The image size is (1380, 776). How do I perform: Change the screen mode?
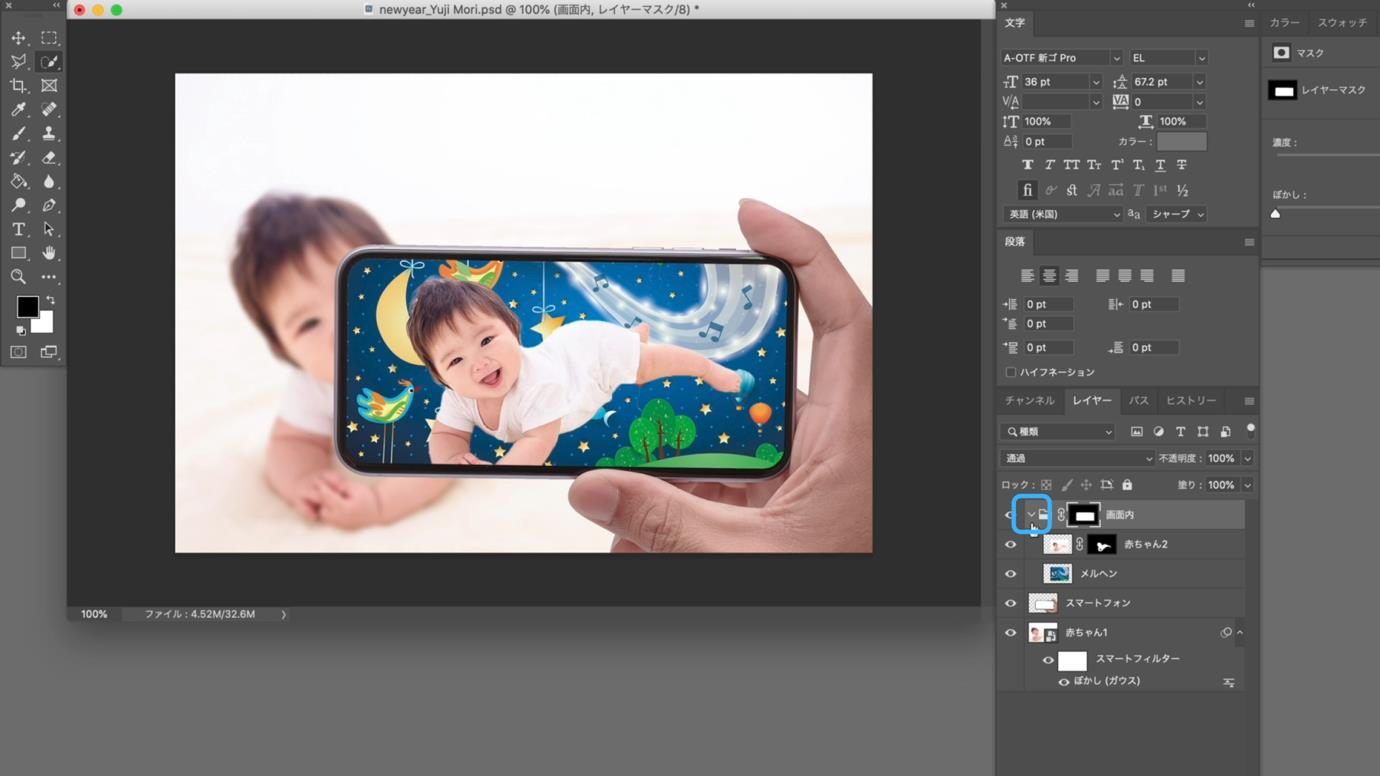pyautogui.click(x=49, y=352)
